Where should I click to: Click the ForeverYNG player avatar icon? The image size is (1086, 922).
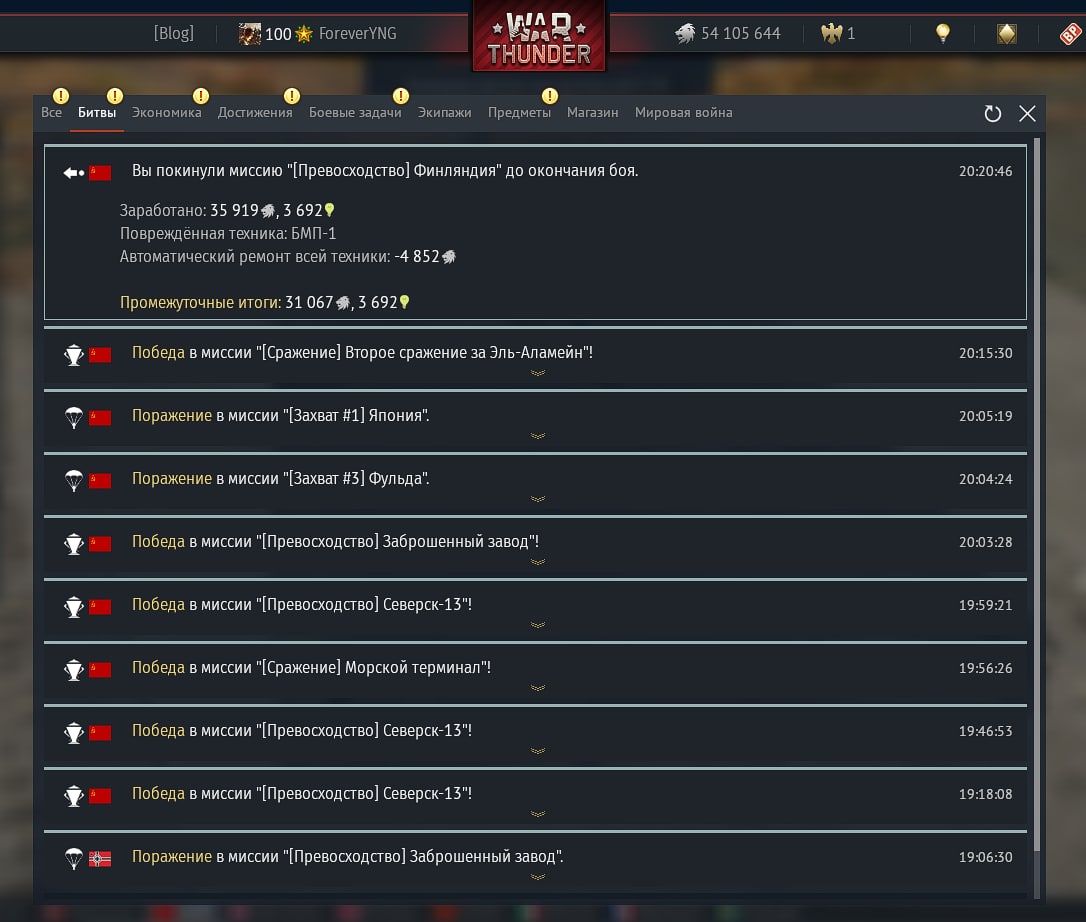coord(249,33)
